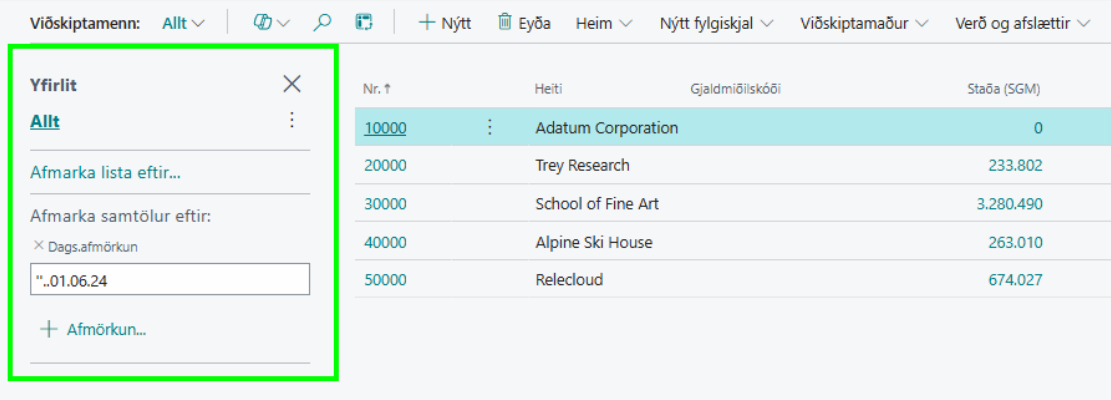
Task: Expand the Viðskiptamenn Allt view dropdown
Action: pos(184,22)
